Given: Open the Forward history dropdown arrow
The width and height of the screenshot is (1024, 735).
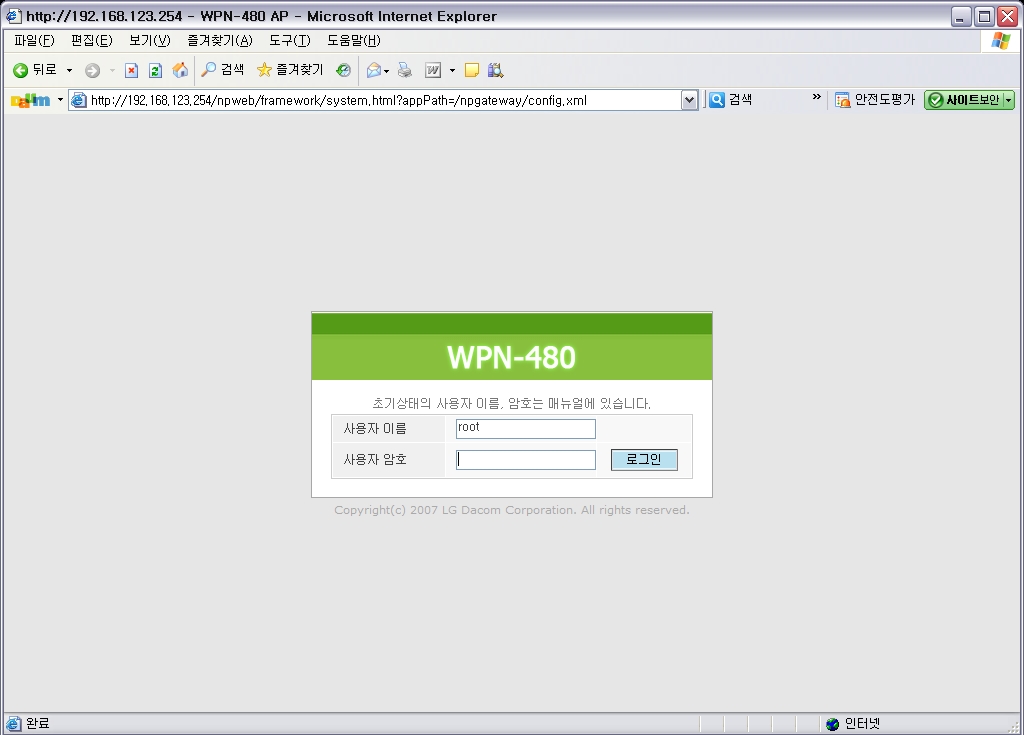Looking at the screenshot, I should [112, 70].
